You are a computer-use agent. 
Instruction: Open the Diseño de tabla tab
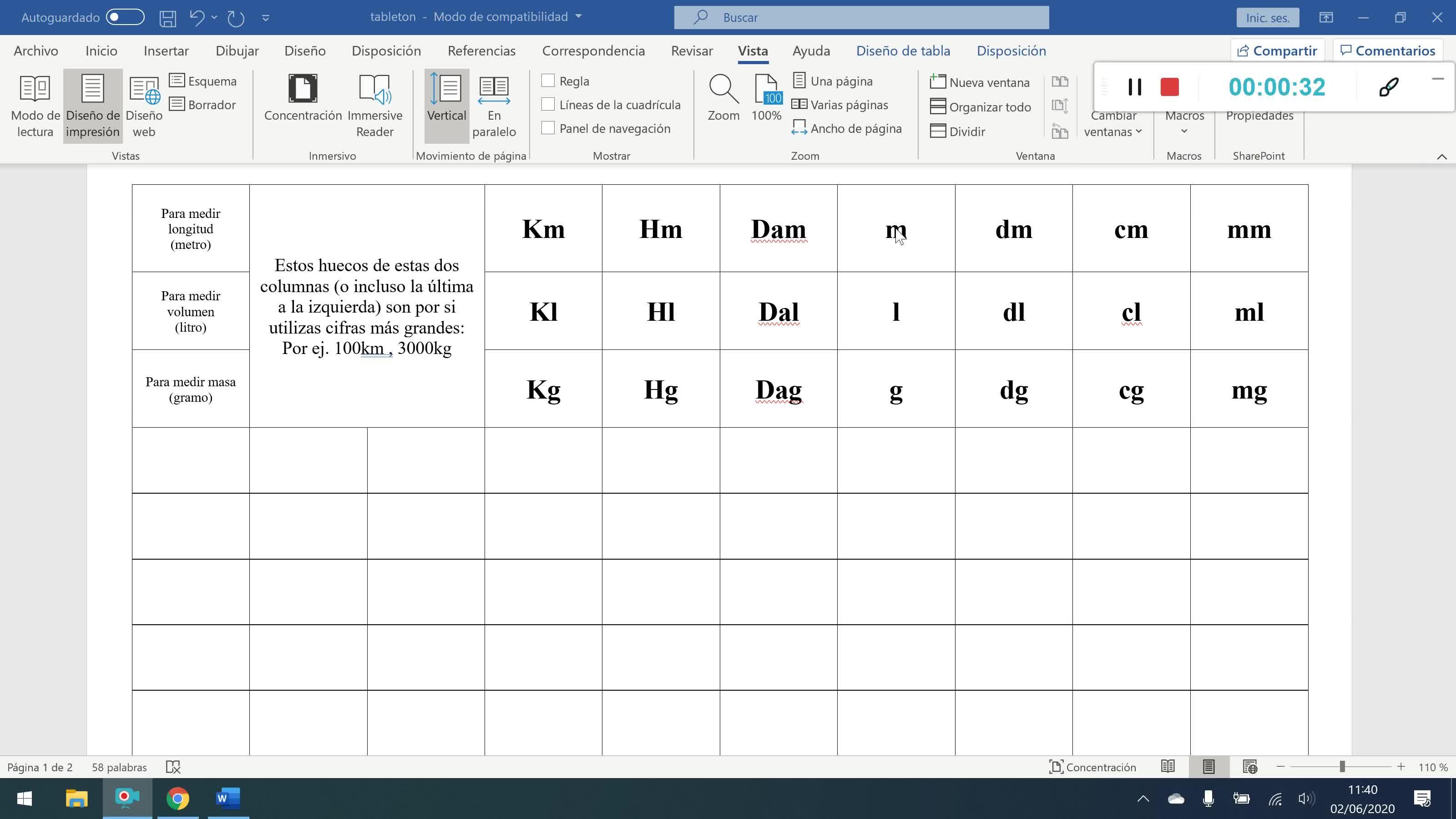[903, 51]
